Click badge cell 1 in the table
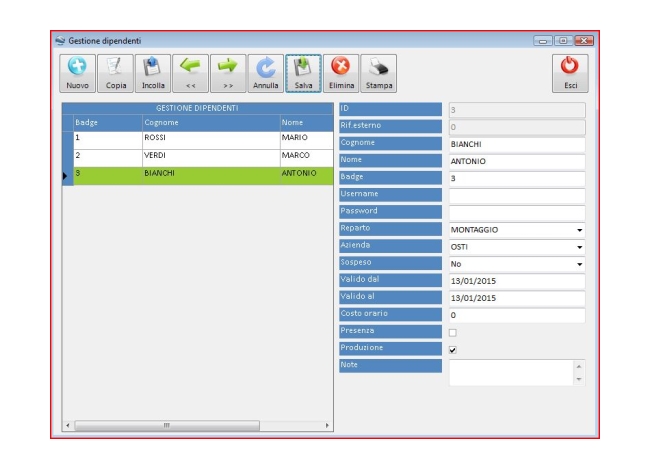Viewport: 650px width, 470px height. [x=108, y=141]
